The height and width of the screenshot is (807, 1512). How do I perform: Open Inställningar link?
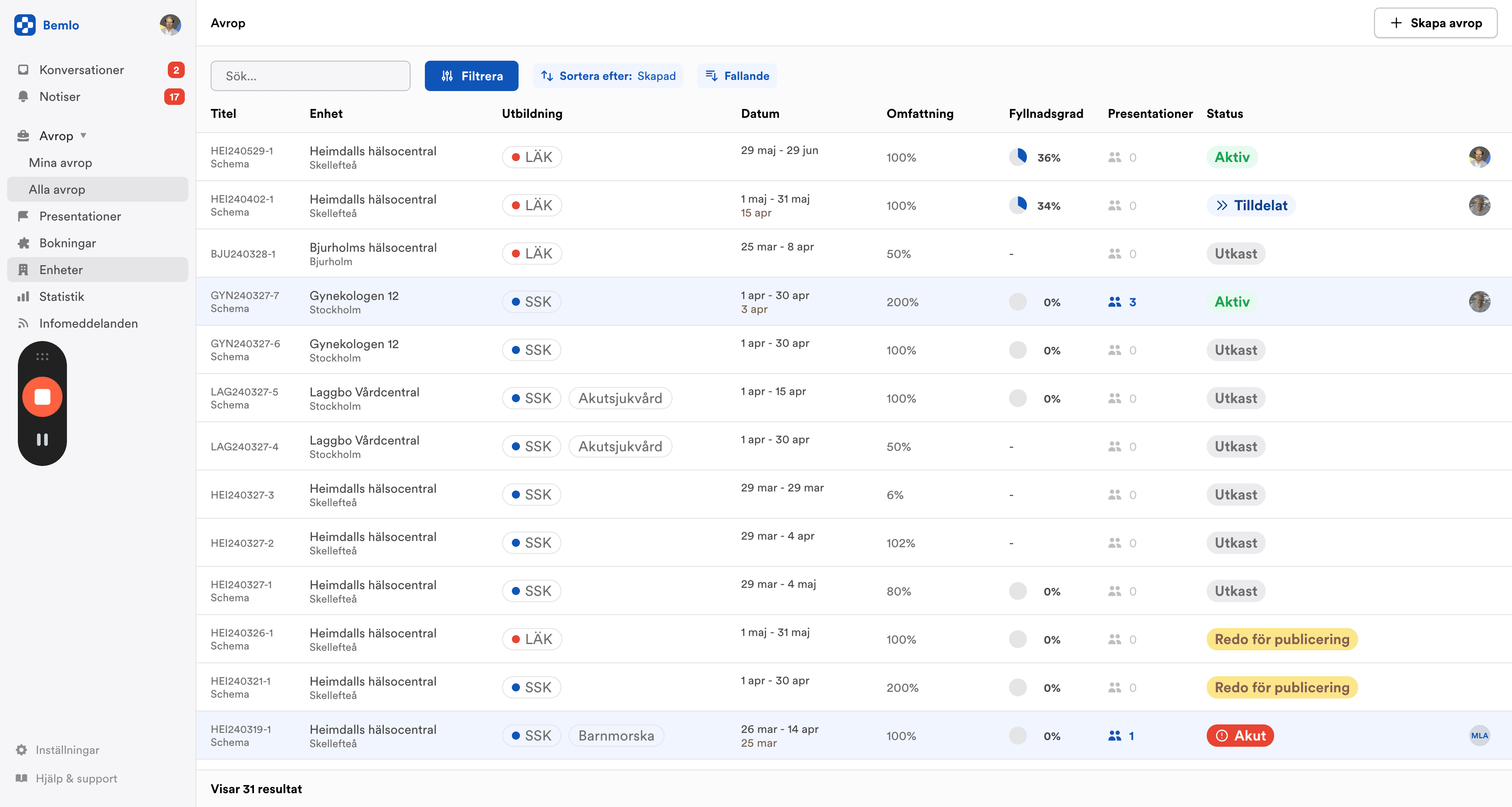[67, 750]
